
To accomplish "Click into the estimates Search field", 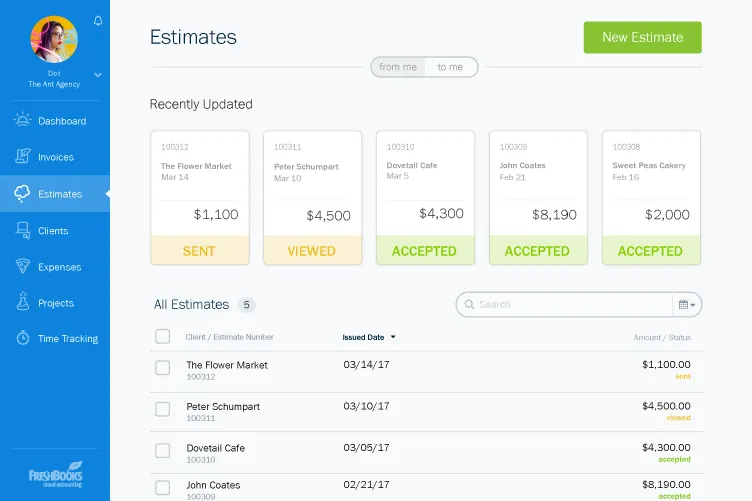I will coord(570,304).
